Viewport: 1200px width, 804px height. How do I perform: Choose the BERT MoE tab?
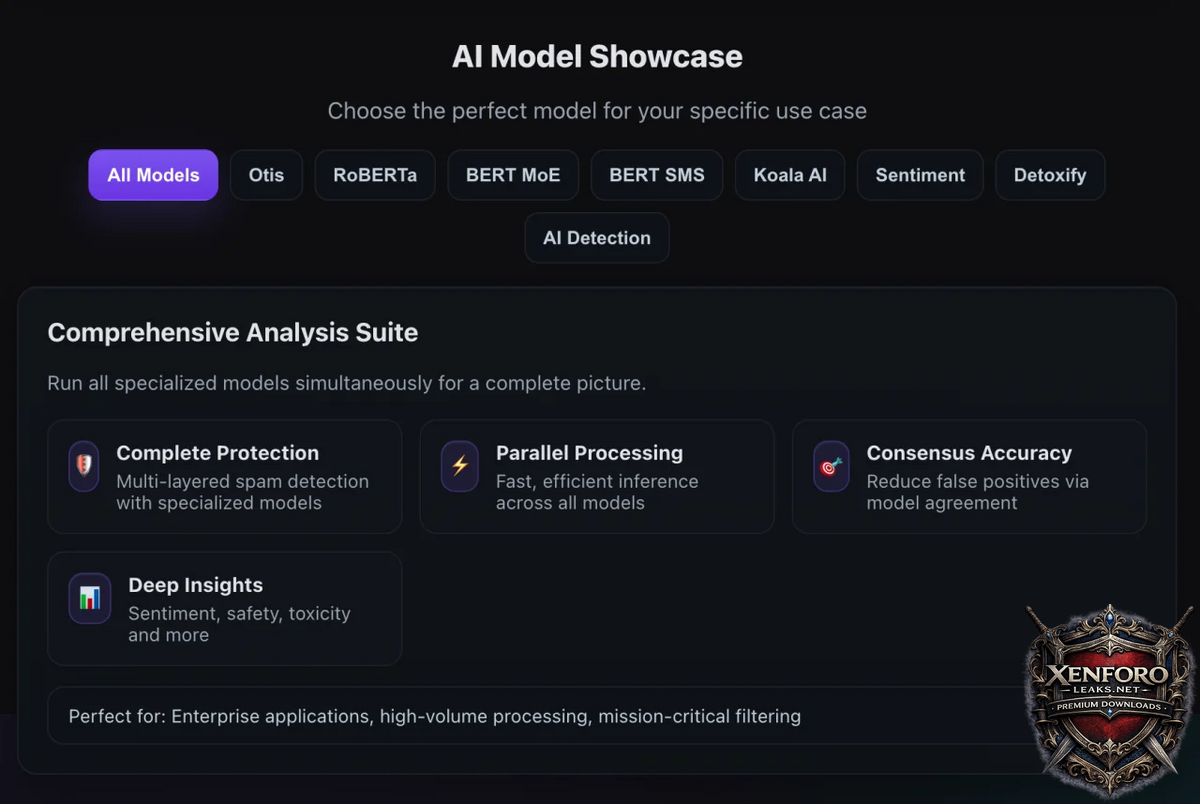coord(513,175)
